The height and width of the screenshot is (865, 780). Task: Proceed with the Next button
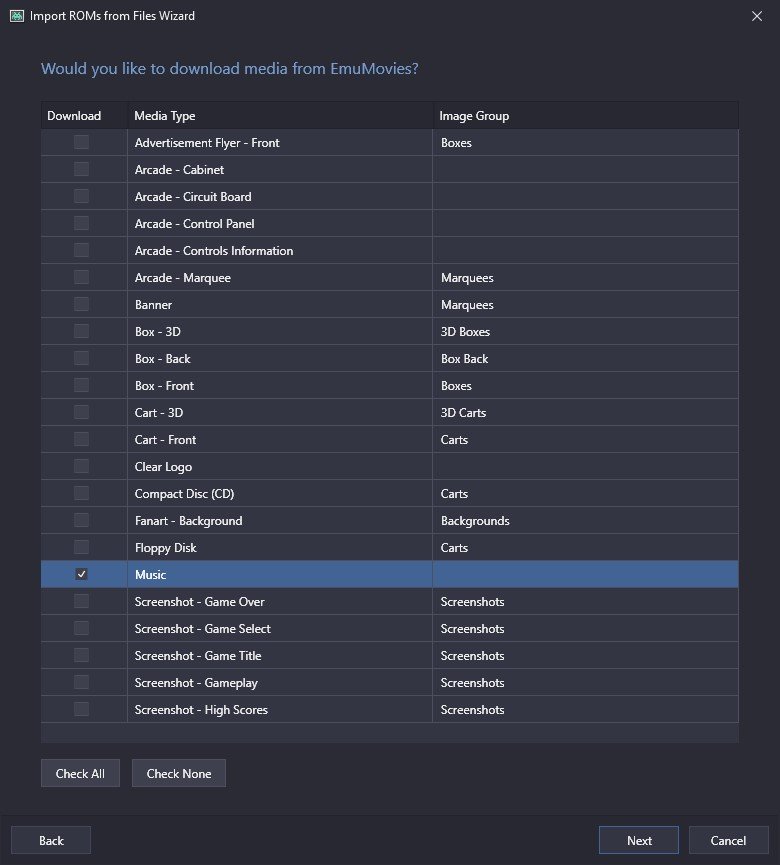(x=639, y=840)
